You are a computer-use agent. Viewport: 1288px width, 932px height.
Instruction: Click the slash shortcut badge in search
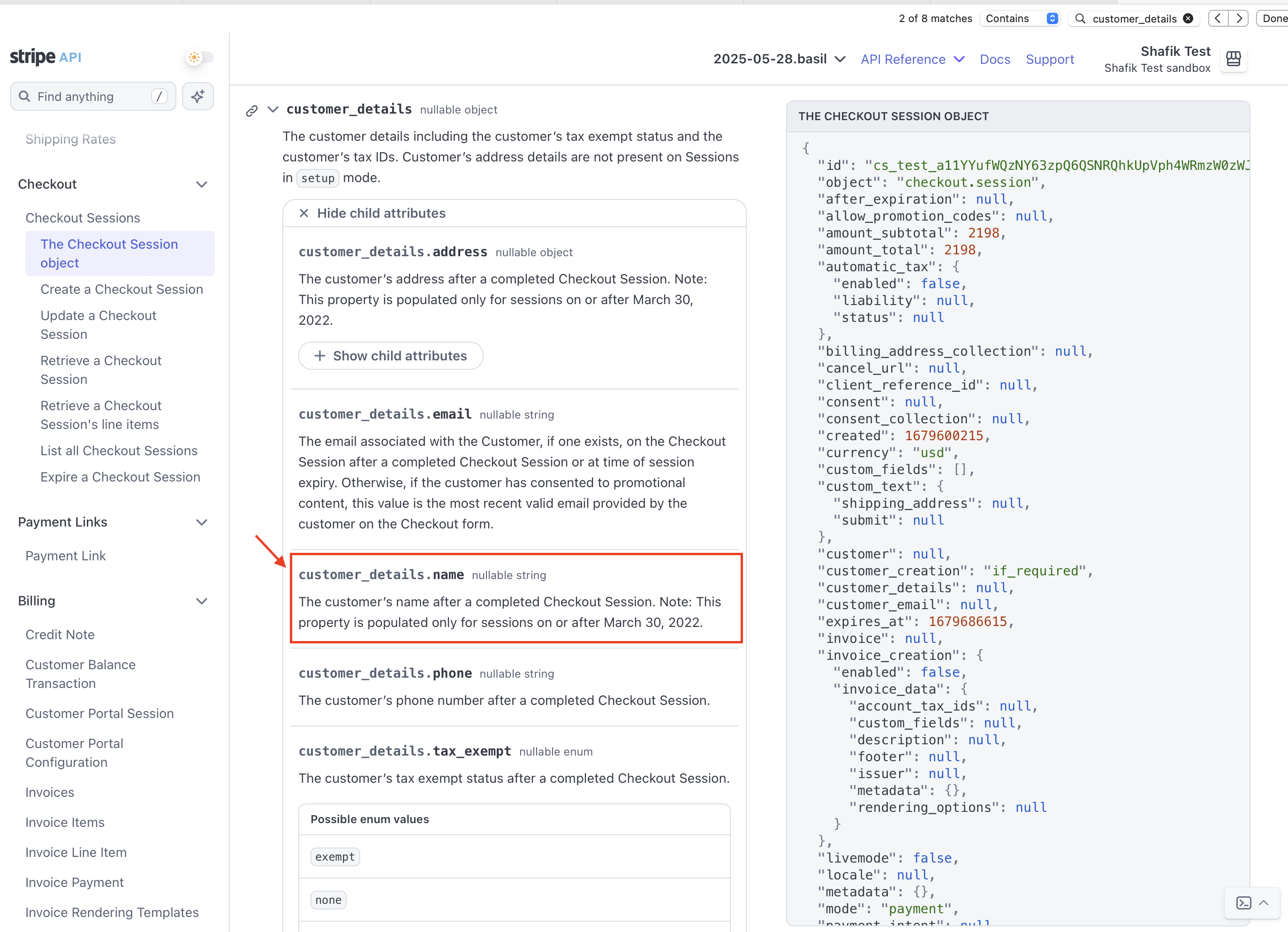159,97
